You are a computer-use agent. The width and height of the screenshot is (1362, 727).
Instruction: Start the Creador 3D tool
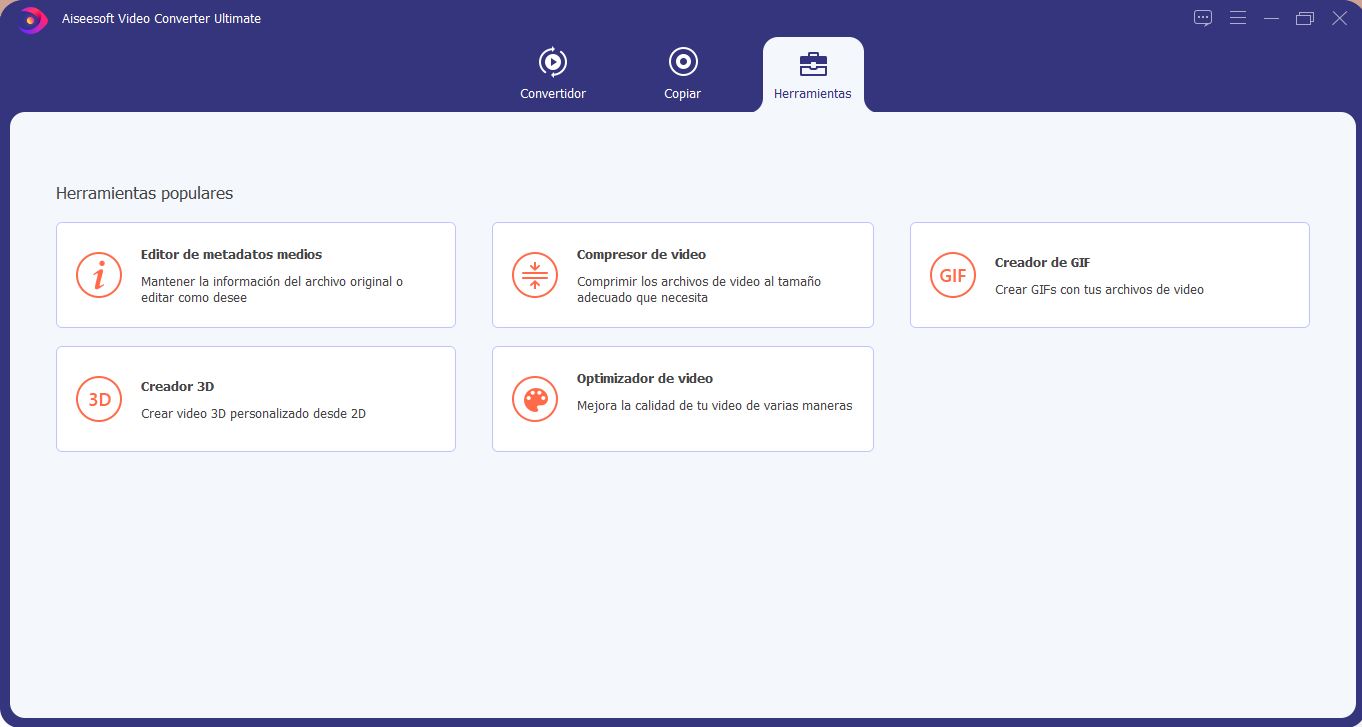[x=177, y=387]
